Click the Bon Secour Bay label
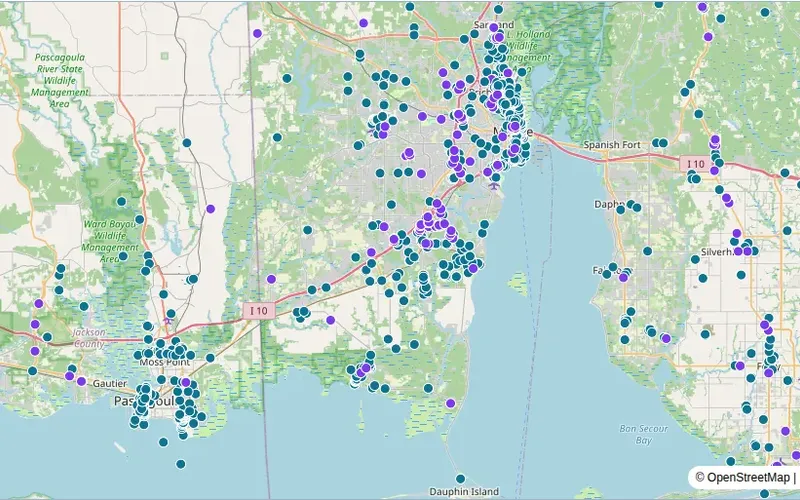Screen dimensions: 800x500 [643, 435]
